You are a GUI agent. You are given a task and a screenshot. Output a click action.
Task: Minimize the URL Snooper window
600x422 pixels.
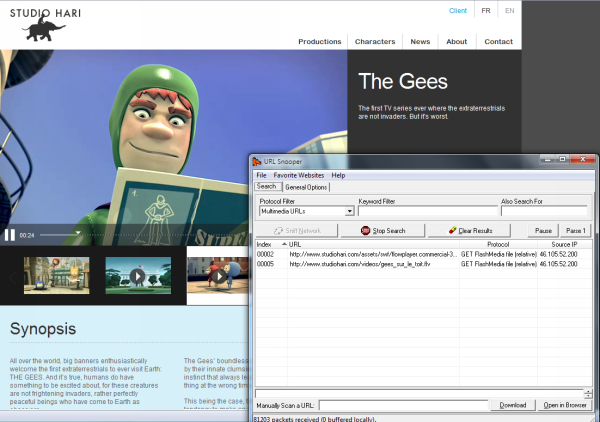(548, 159)
